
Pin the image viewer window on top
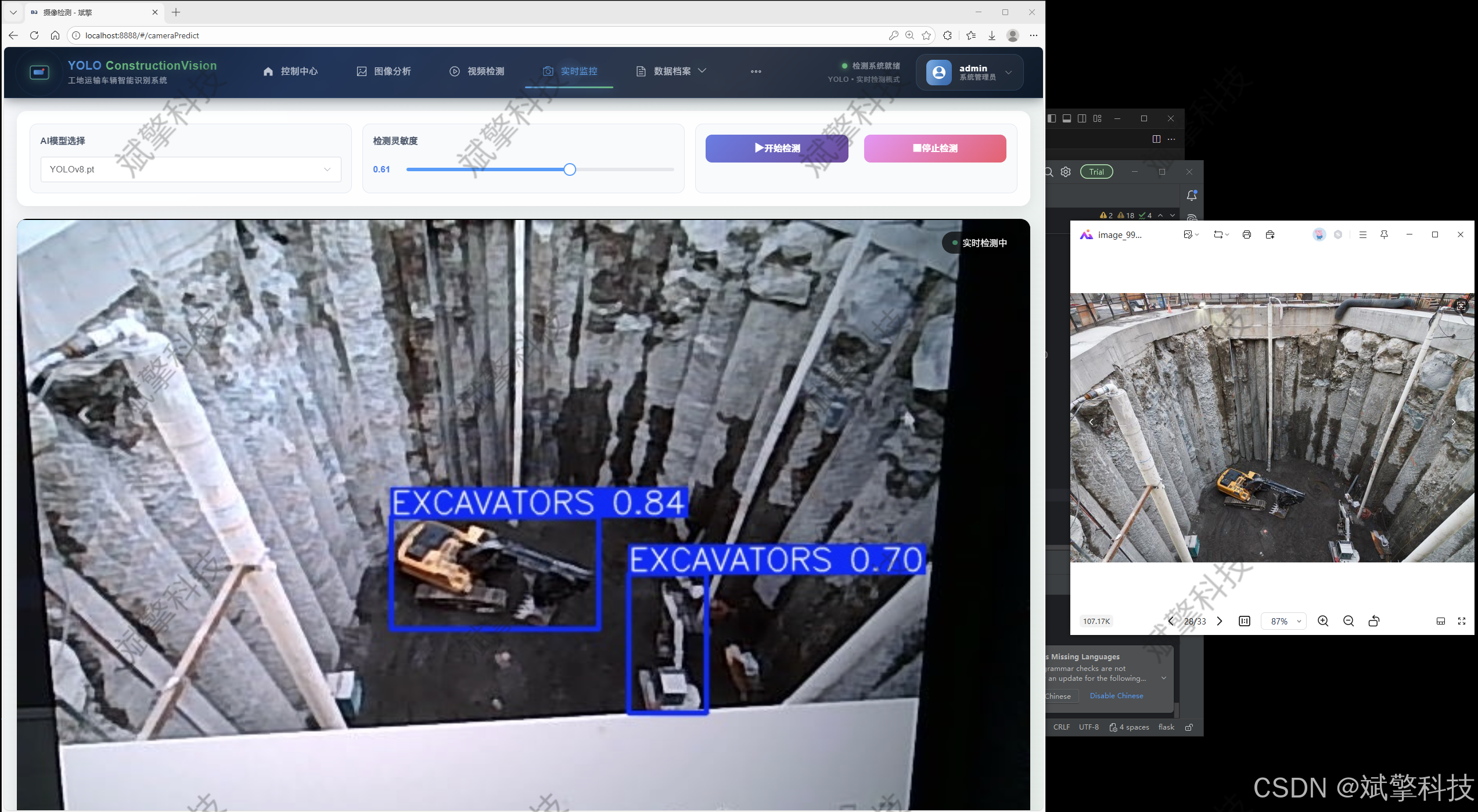coord(1384,234)
